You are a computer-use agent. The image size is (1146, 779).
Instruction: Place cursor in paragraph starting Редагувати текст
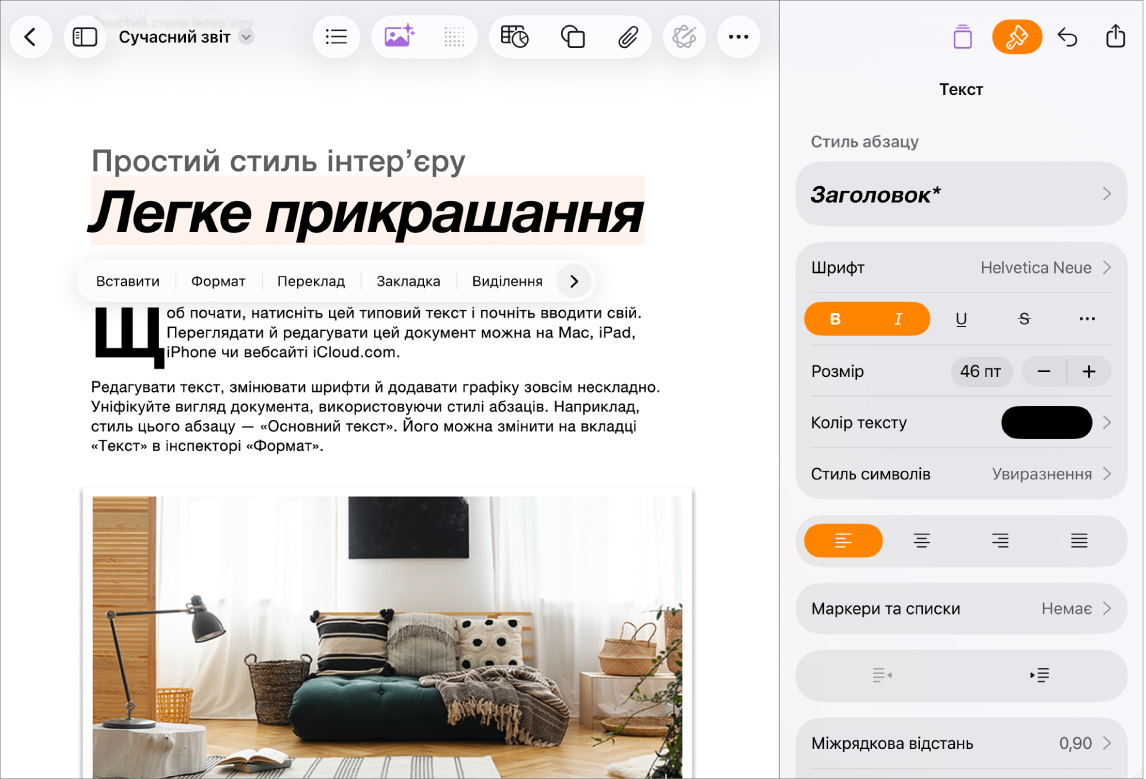[x=375, y=417]
